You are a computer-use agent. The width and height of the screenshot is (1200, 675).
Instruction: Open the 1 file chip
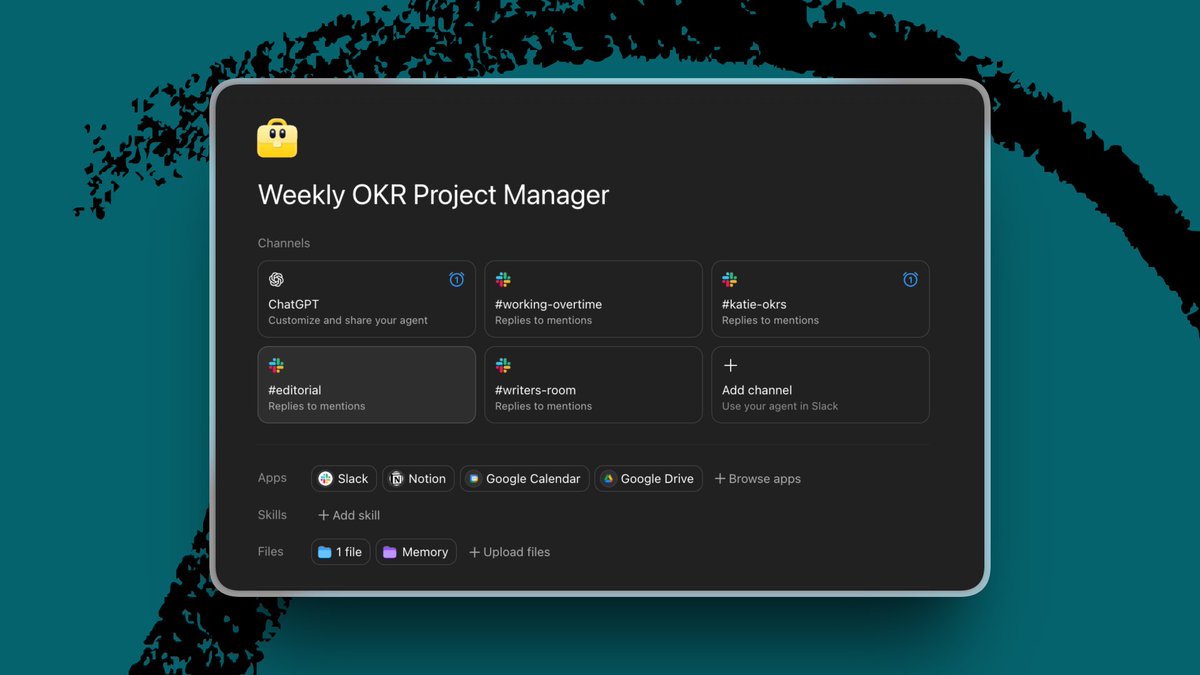pos(341,552)
